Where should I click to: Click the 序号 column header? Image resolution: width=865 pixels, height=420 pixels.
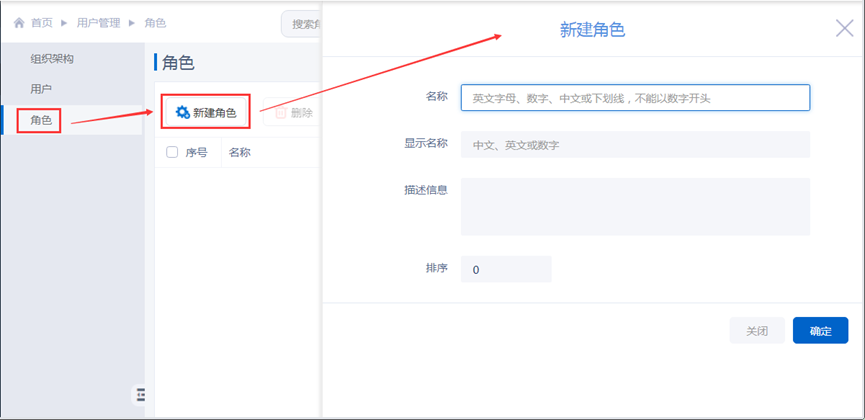coord(197,153)
